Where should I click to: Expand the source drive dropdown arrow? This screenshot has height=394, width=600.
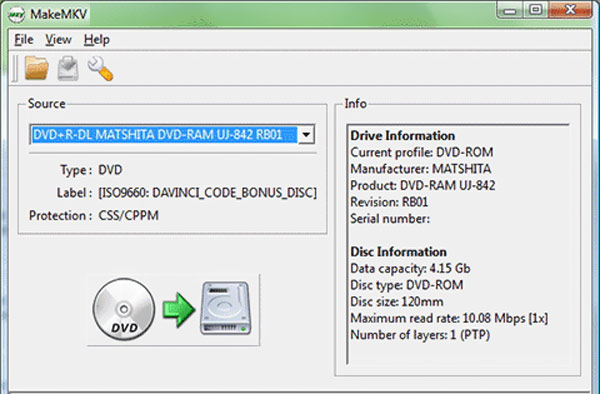coord(306,135)
